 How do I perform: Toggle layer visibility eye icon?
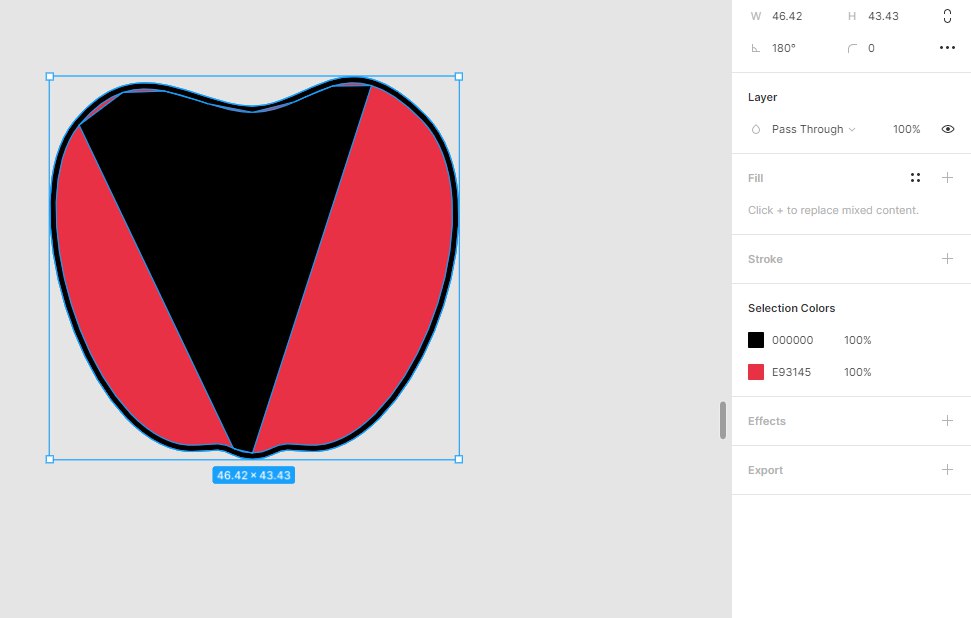tap(947, 129)
